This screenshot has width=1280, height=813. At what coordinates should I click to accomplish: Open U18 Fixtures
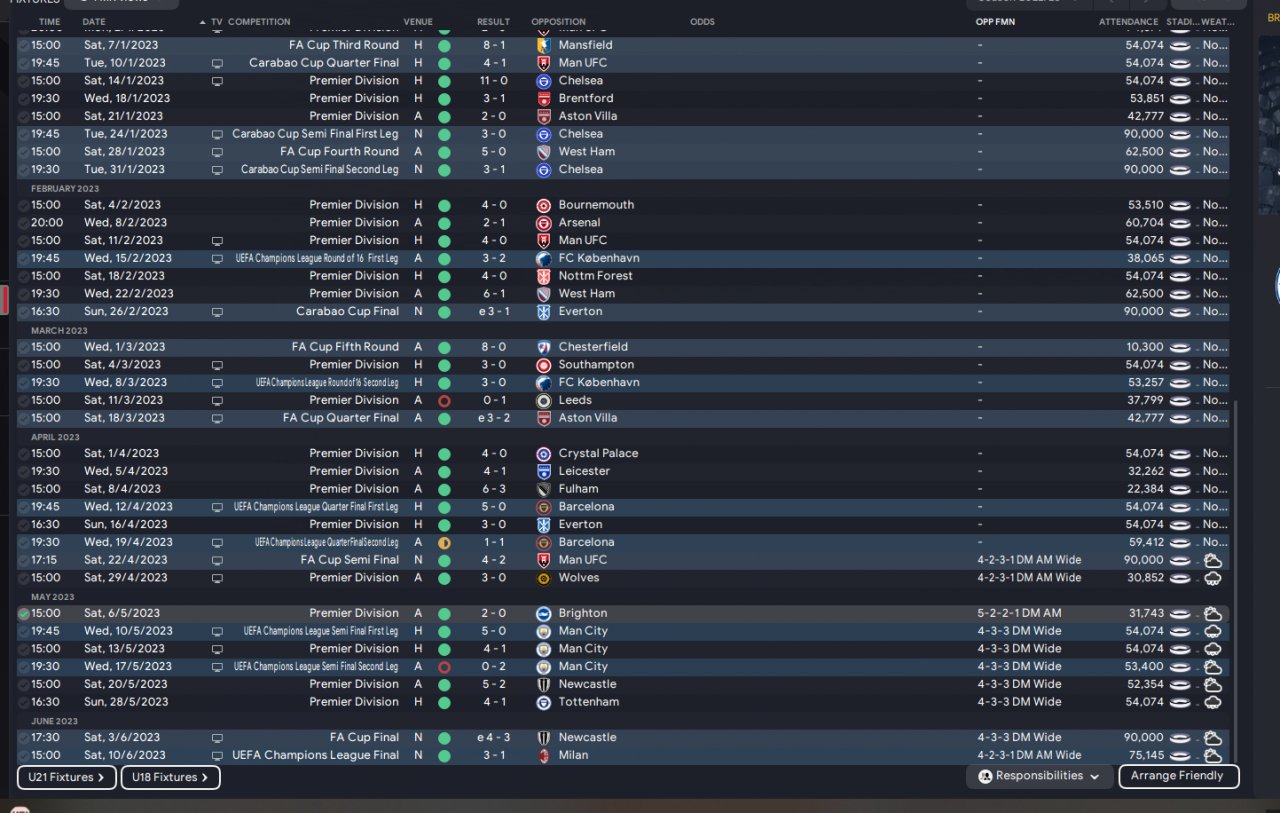click(170, 777)
